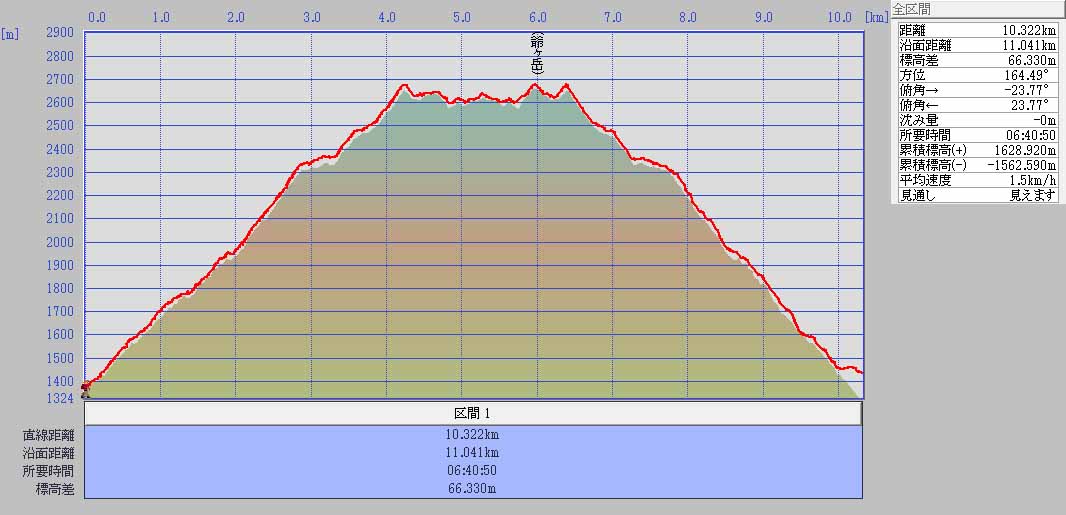
Task: Click the -1562.590m value
Action: coord(1022,165)
